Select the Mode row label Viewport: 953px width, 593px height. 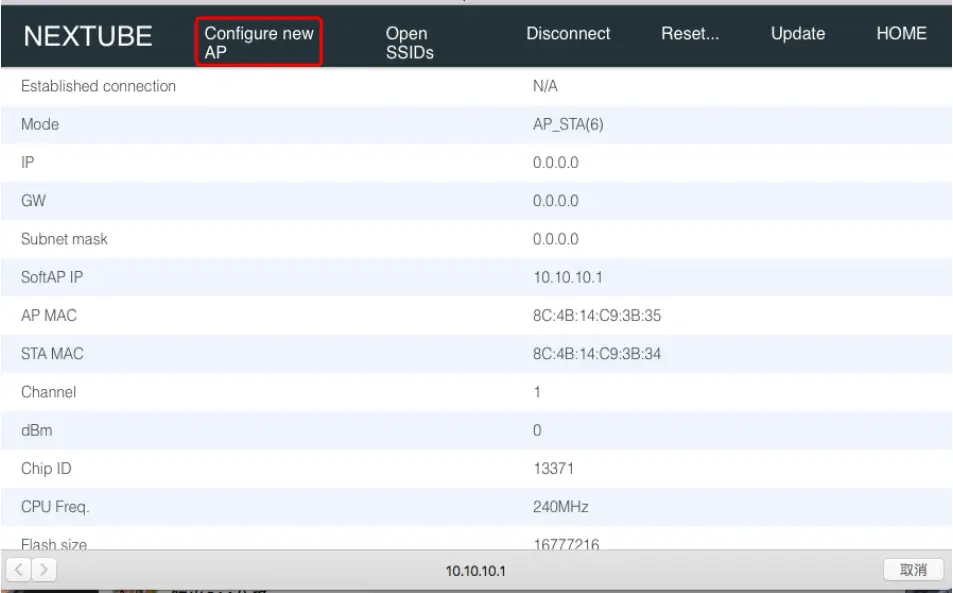(x=40, y=125)
